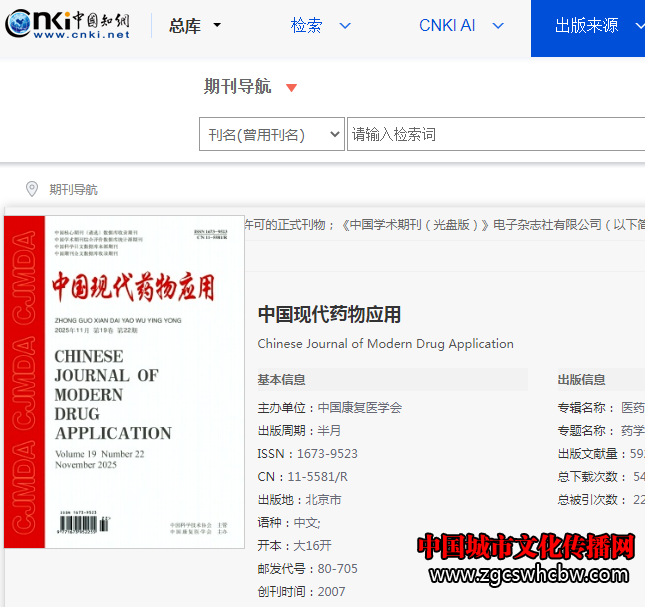Image resolution: width=645 pixels, height=607 pixels.
Task: Click the red triangle beside 期刊导航 heading
Action: [x=291, y=88]
